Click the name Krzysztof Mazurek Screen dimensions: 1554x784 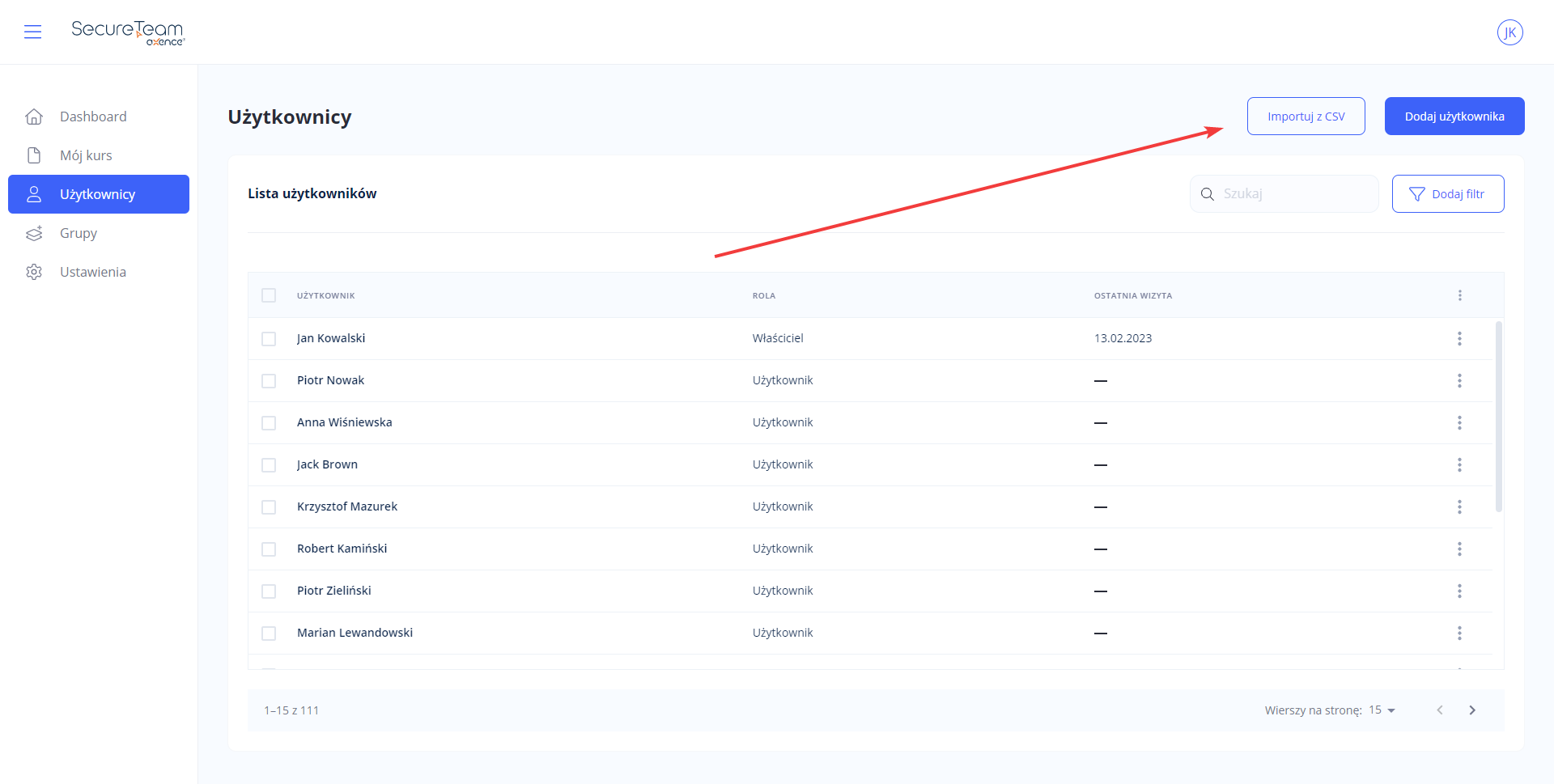347,506
